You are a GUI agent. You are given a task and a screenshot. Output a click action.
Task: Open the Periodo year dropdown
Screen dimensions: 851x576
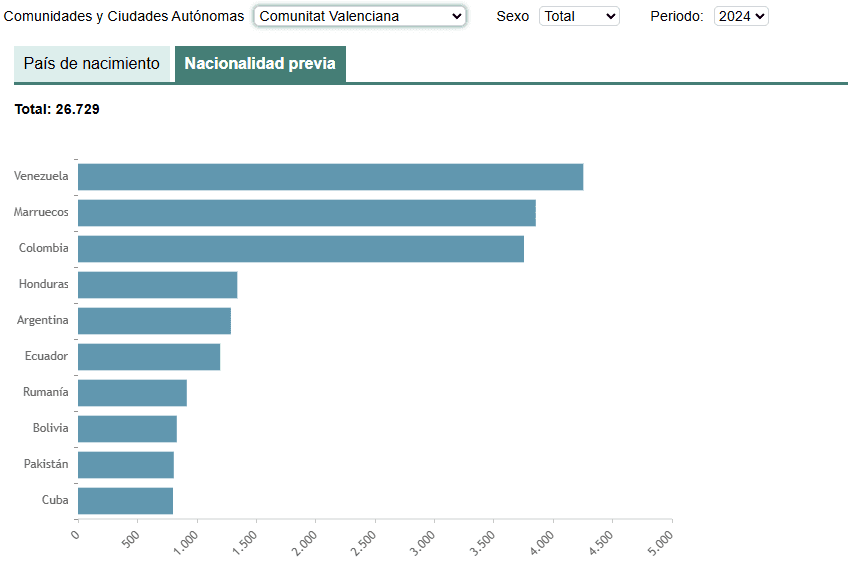pyautogui.click(x=741, y=16)
